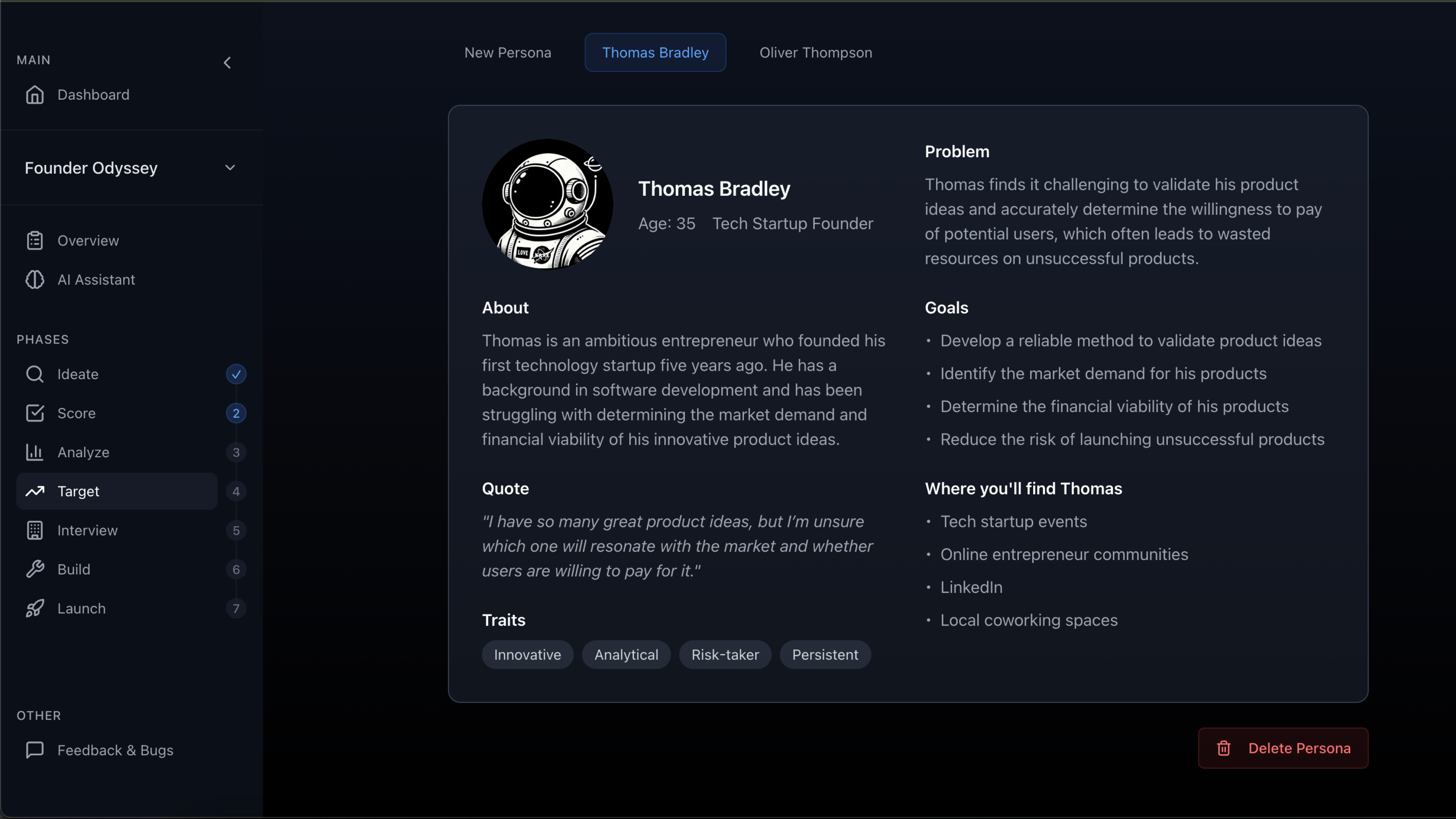The height and width of the screenshot is (819, 1456).
Task: Click the Analyze bar chart icon
Action: coord(35,452)
